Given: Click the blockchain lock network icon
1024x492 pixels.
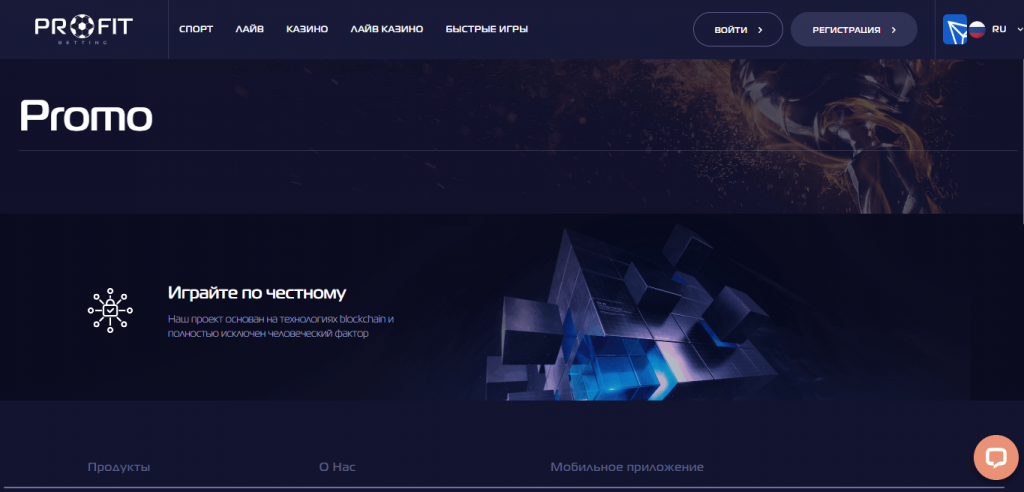Looking at the screenshot, I should point(110,311).
